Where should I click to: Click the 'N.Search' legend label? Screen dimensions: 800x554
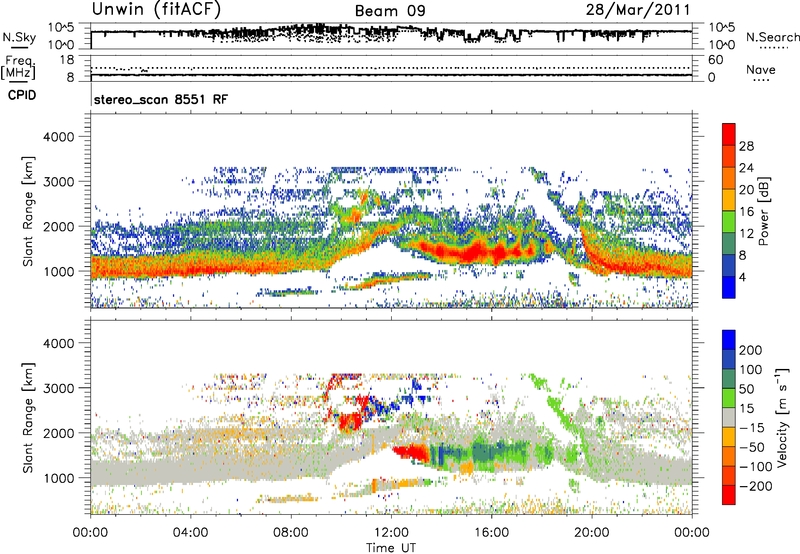click(772, 37)
